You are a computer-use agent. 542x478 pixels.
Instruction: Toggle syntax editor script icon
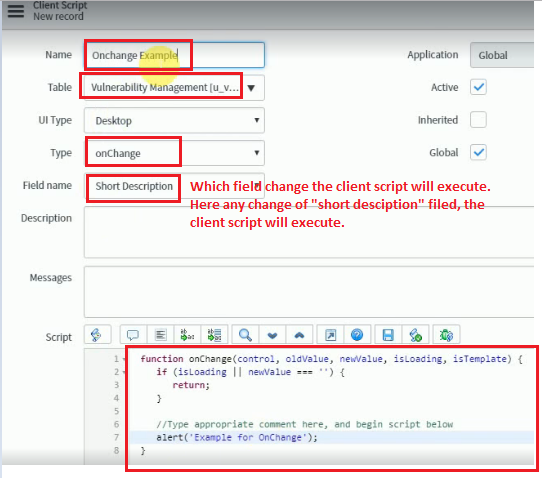click(x=97, y=335)
